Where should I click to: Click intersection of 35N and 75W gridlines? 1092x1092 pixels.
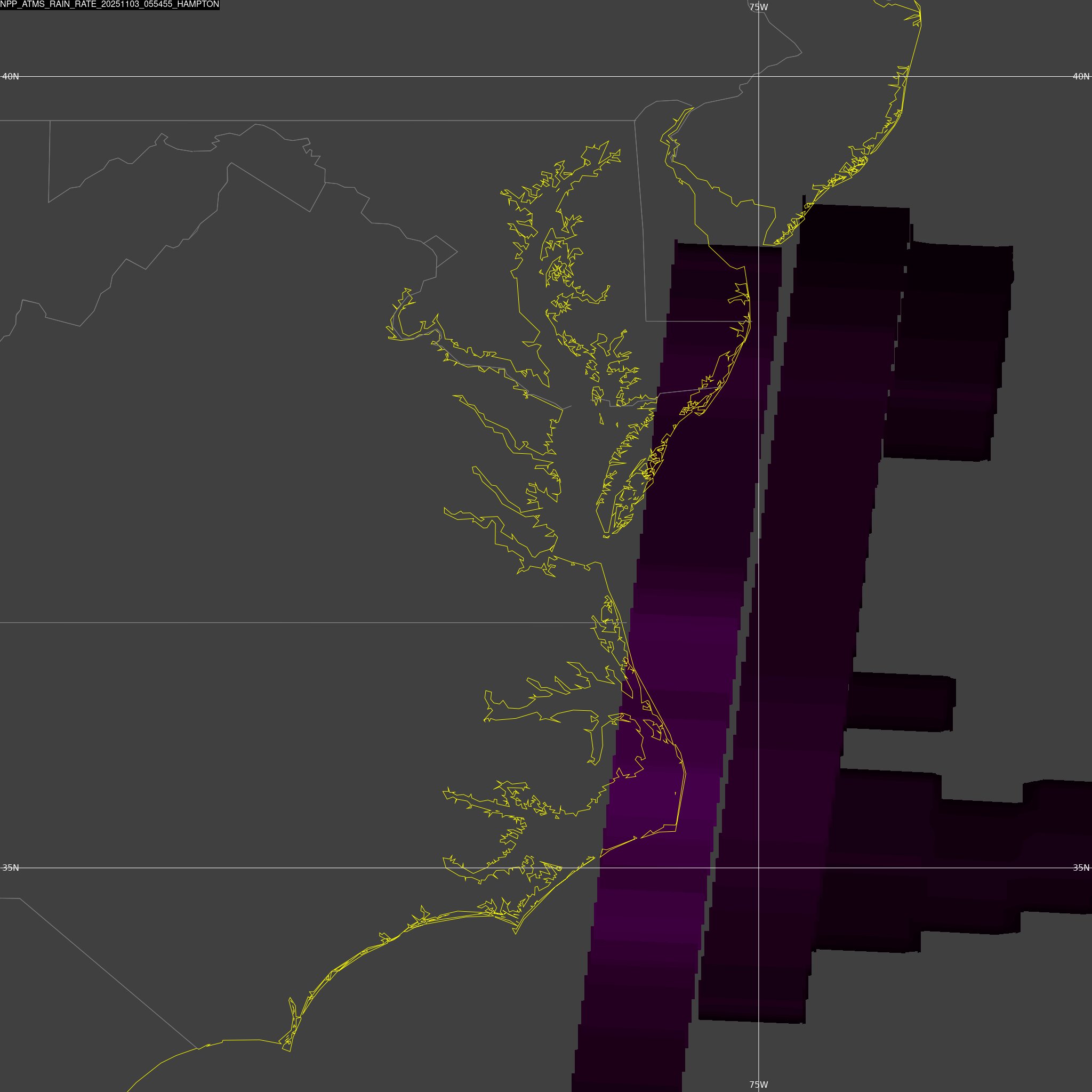759,868
